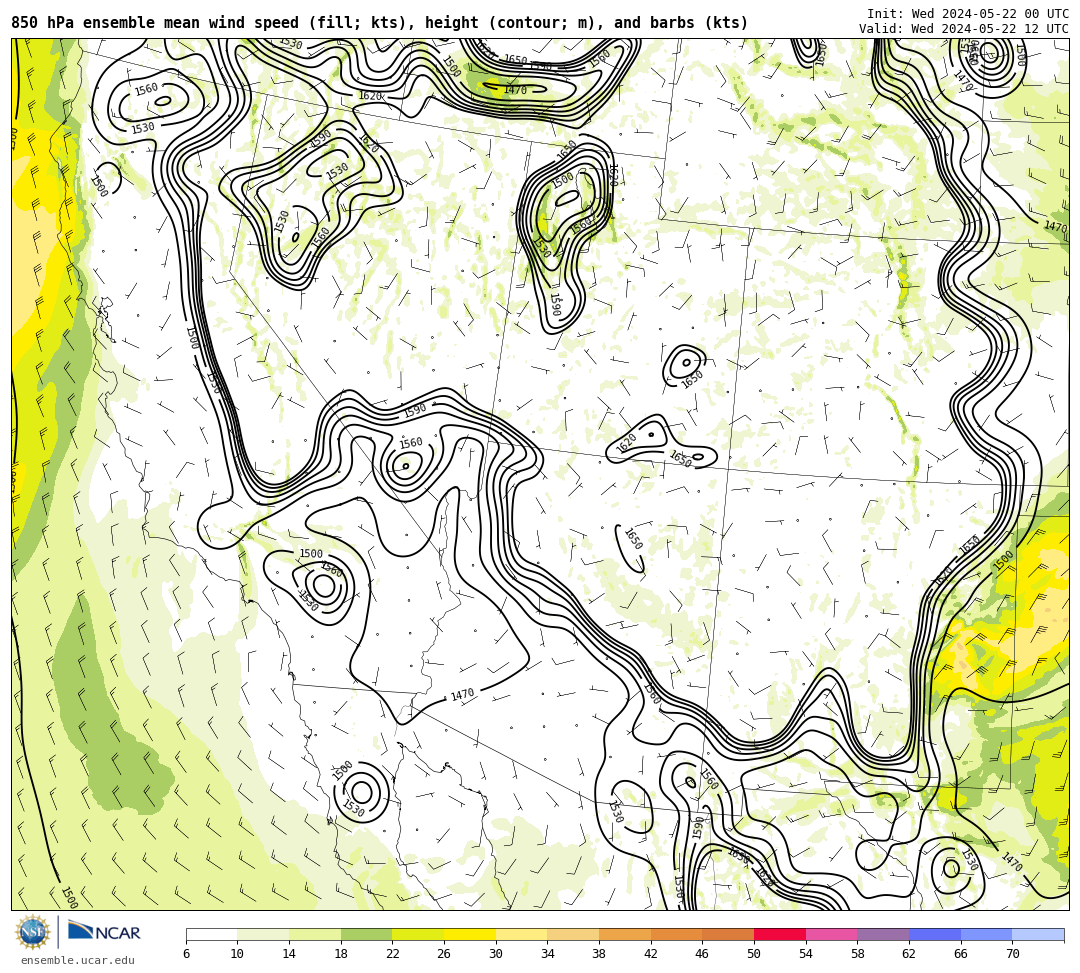
Task: Pick the palest blue swatch above 70 kts
Action: tap(1038, 934)
